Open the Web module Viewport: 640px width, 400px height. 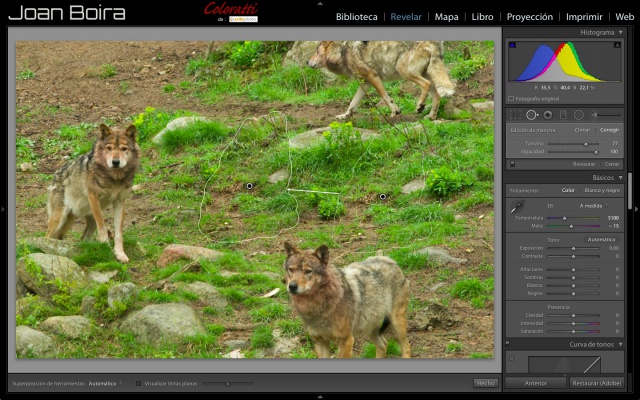pos(624,17)
